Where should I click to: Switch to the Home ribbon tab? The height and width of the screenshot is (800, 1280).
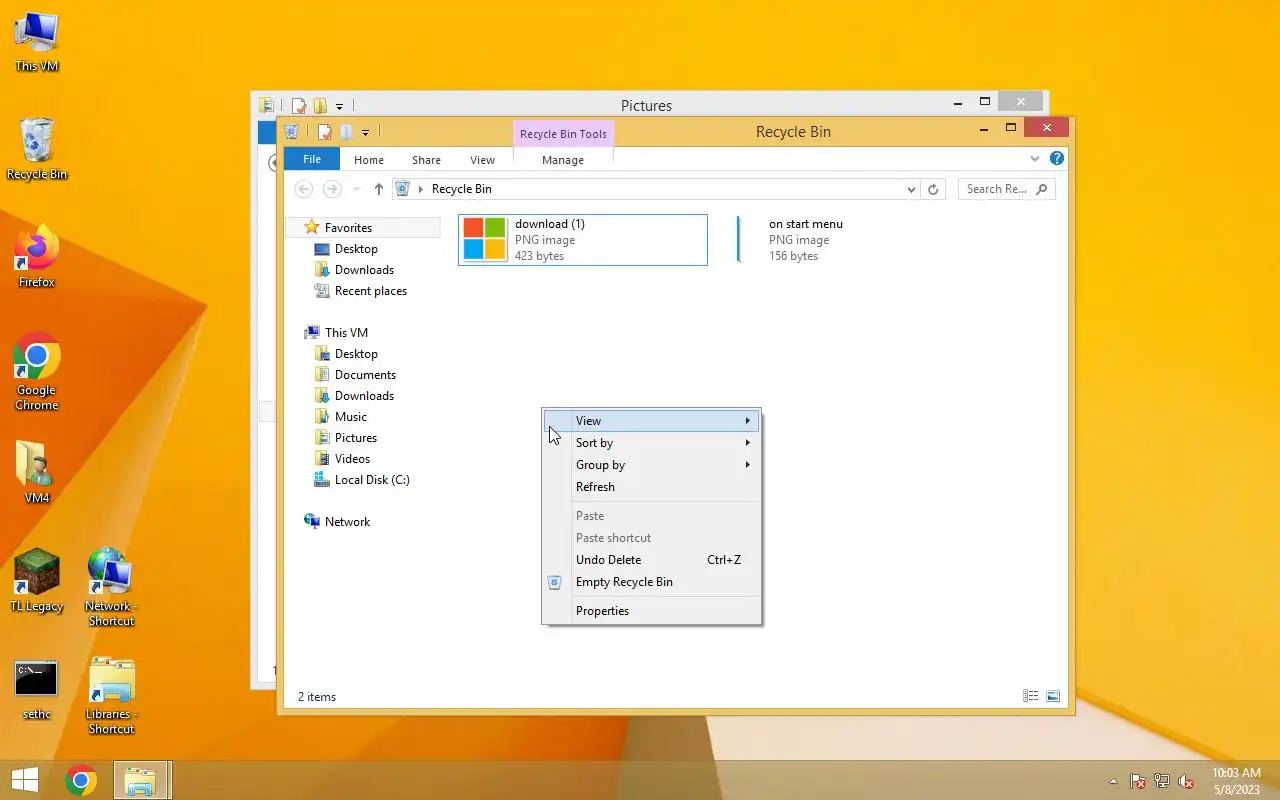click(x=369, y=160)
